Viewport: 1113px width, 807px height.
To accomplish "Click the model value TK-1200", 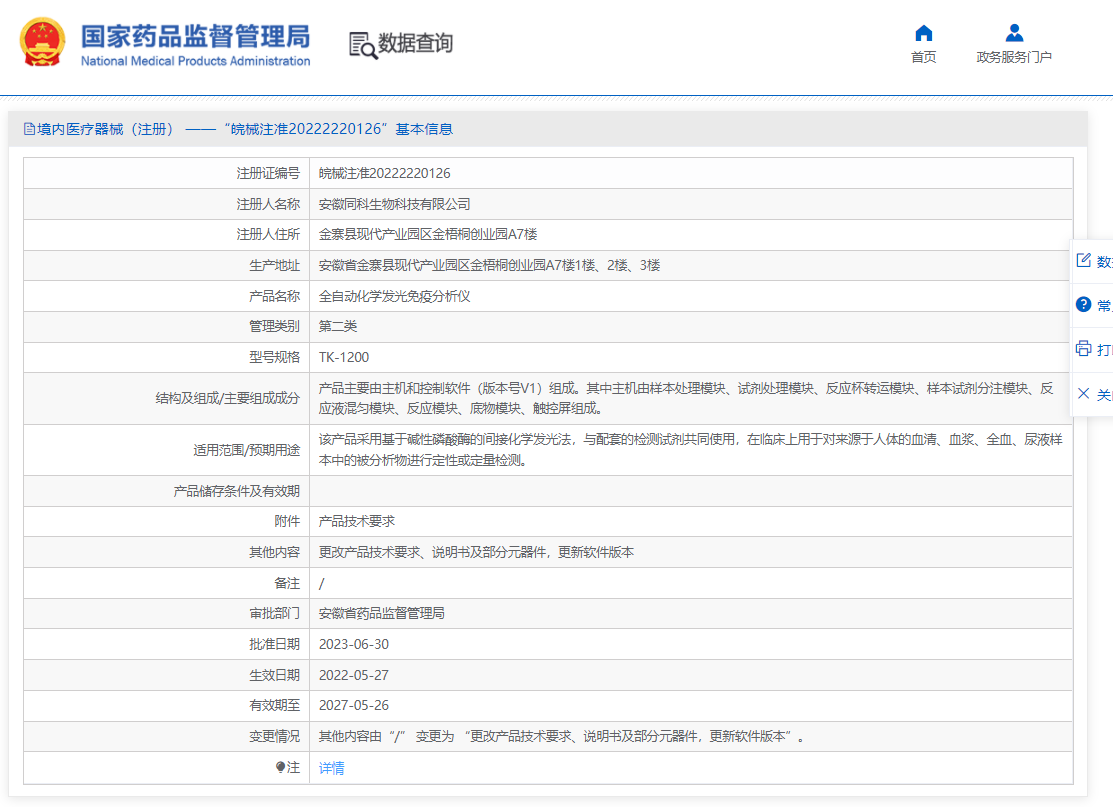I will tap(344, 357).
